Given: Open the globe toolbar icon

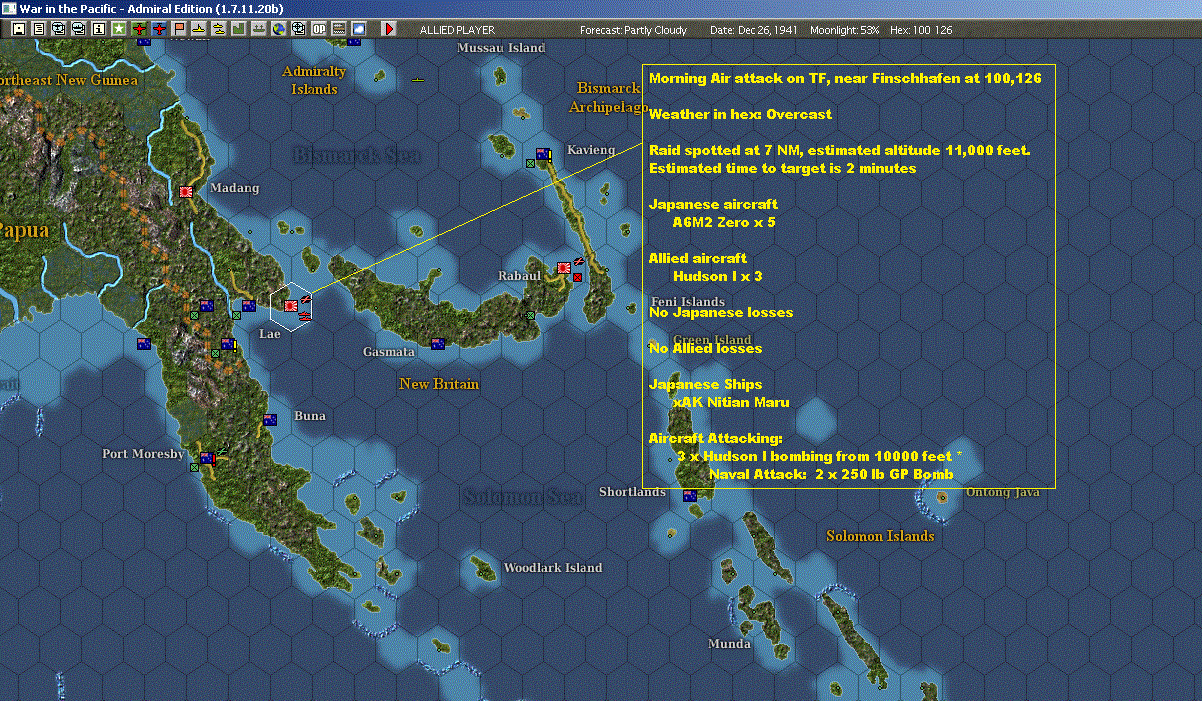Looking at the screenshot, I should pos(278,30).
